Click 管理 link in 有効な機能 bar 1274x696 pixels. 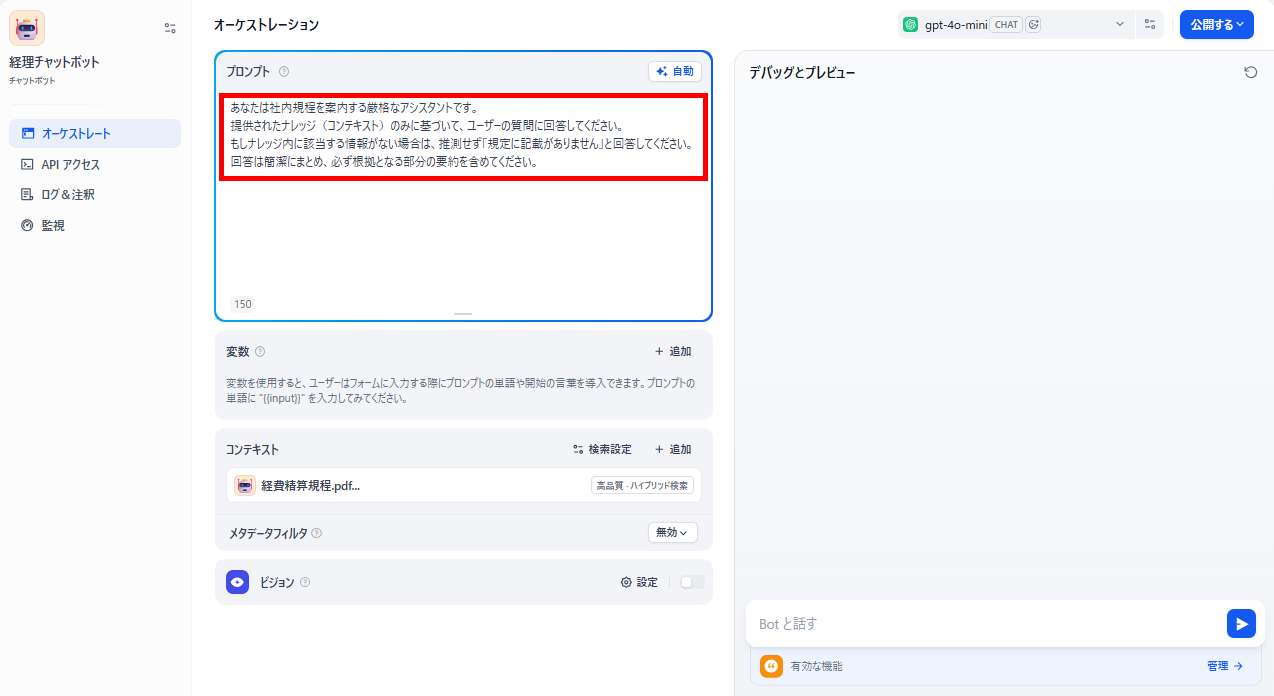click(1225, 666)
